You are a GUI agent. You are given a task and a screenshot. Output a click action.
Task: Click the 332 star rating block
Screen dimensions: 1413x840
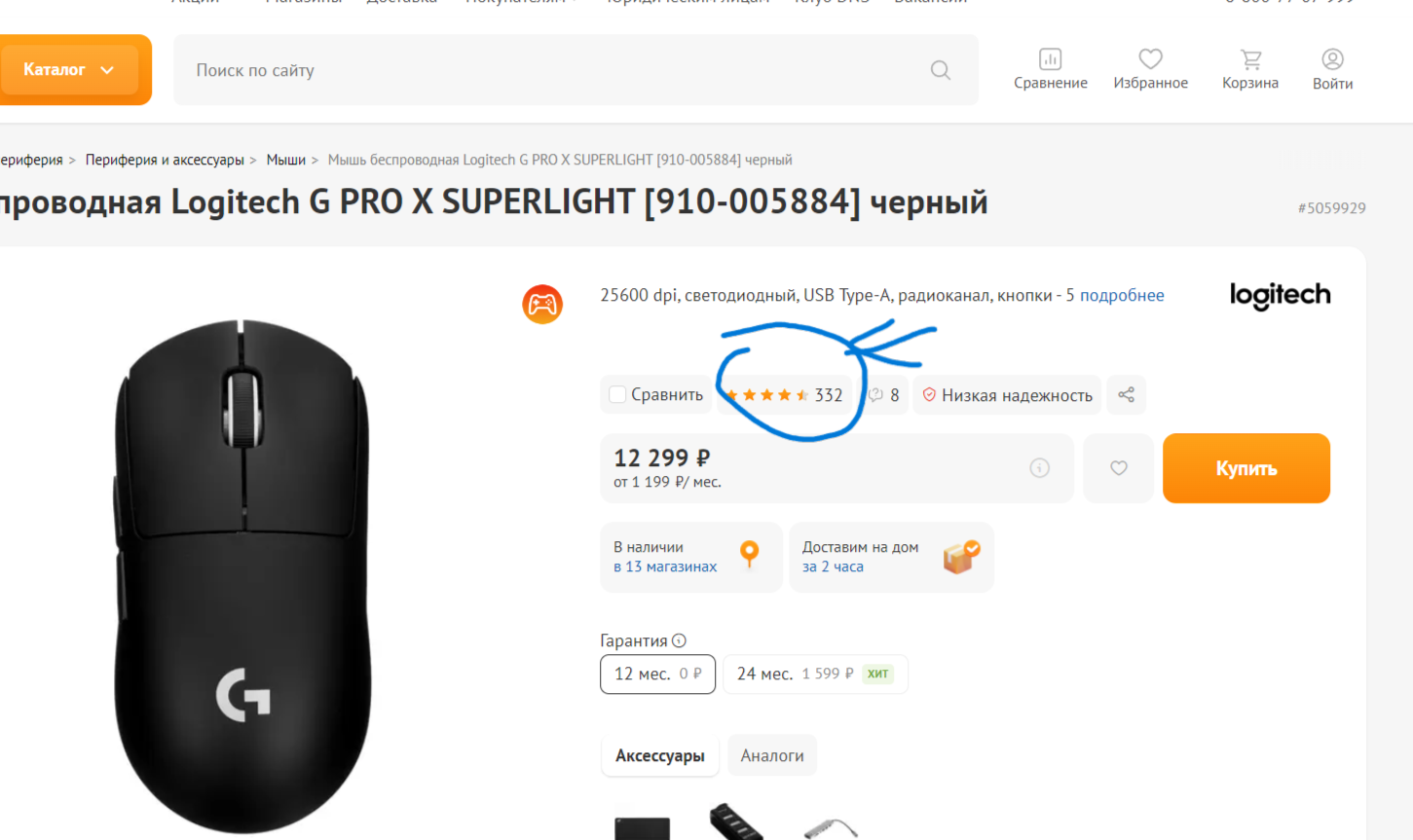785,395
